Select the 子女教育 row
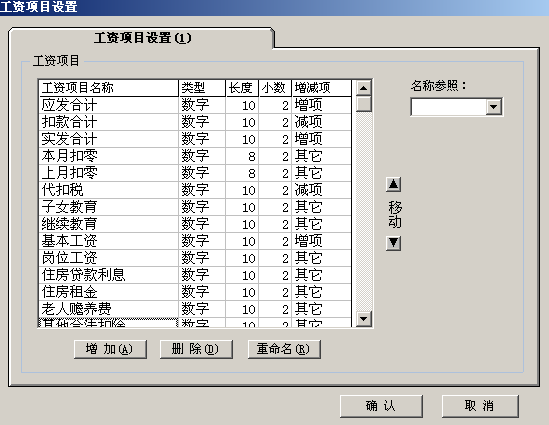The height and width of the screenshot is (425, 549). tap(195, 207)
